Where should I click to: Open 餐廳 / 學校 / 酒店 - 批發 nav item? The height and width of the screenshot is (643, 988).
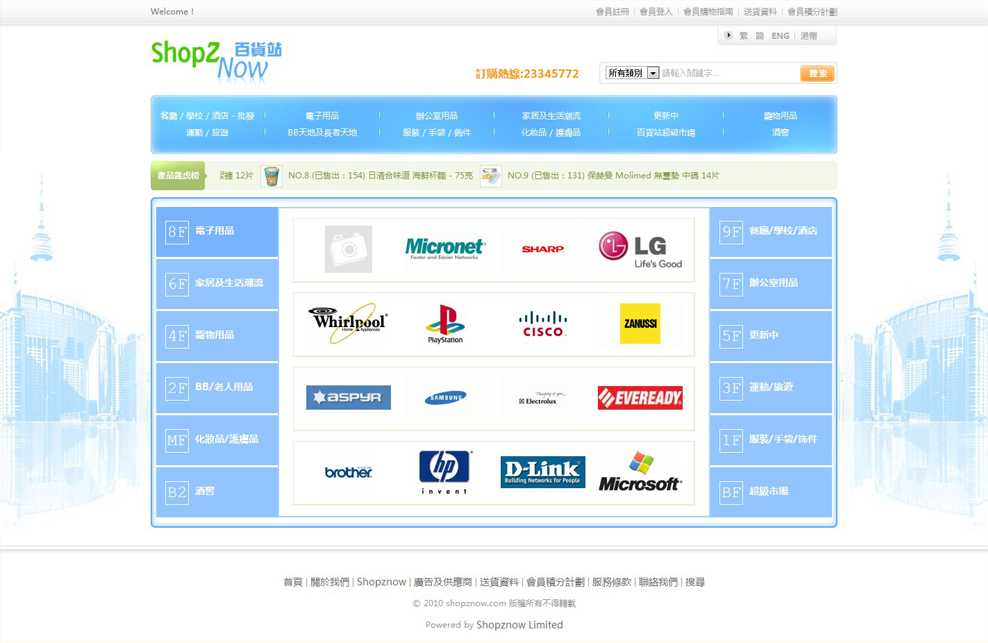[x=207, y=115]
